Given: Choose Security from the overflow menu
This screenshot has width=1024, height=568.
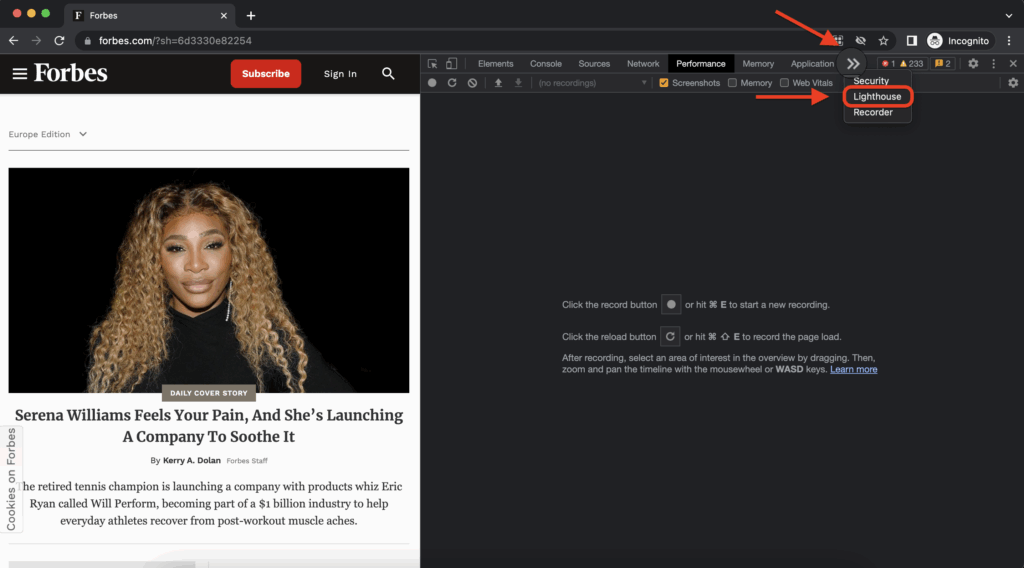Looking at the screenshot, I should [x=871, y=81].
